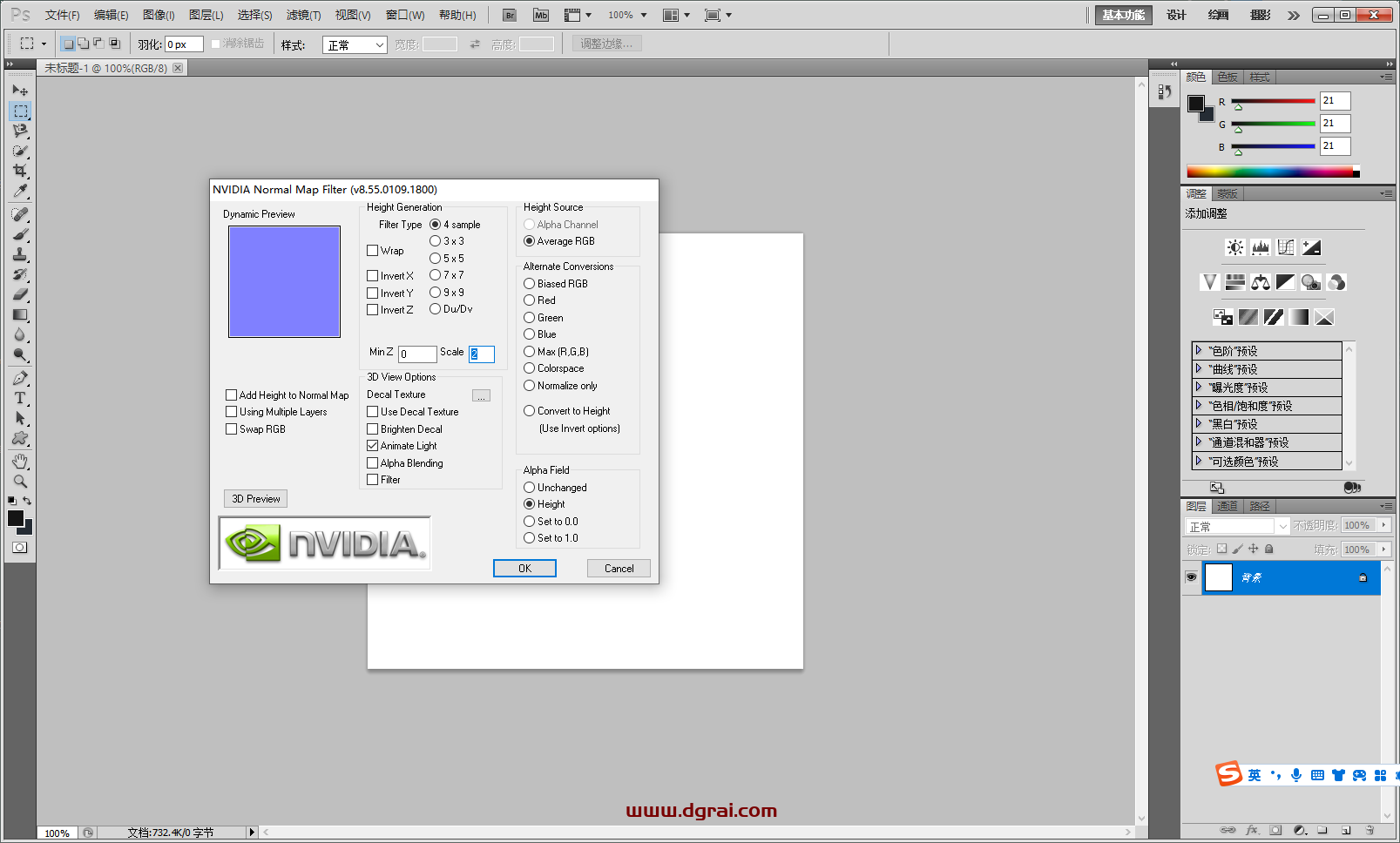Select the Spot Healing Brush tool

[x=20, y=214]
